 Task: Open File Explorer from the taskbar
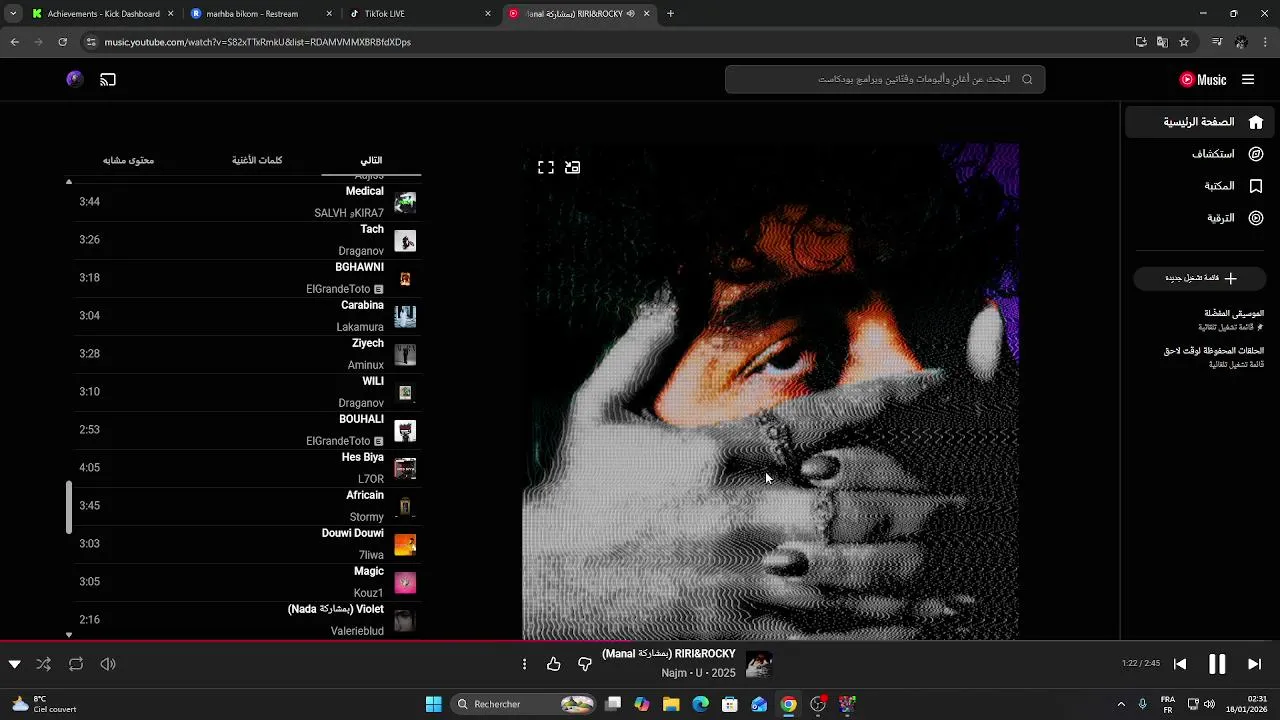point(671,704)
